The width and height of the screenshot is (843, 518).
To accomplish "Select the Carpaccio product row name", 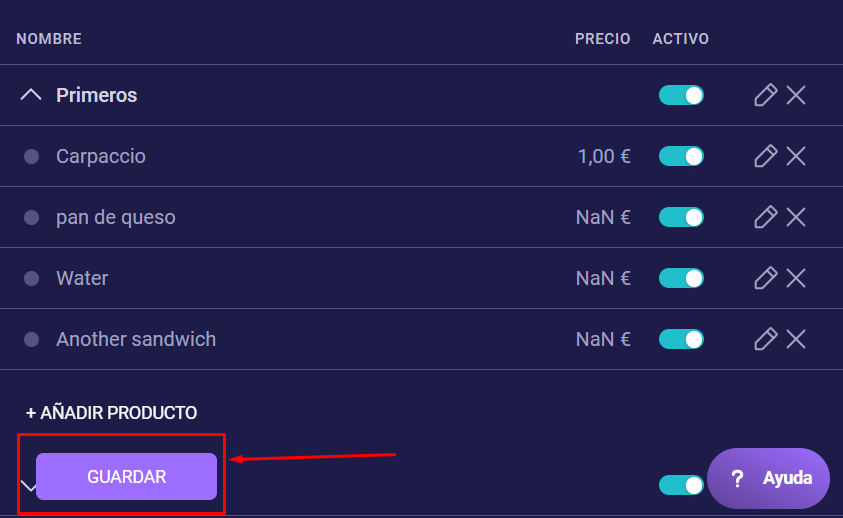I will [101, 156].
